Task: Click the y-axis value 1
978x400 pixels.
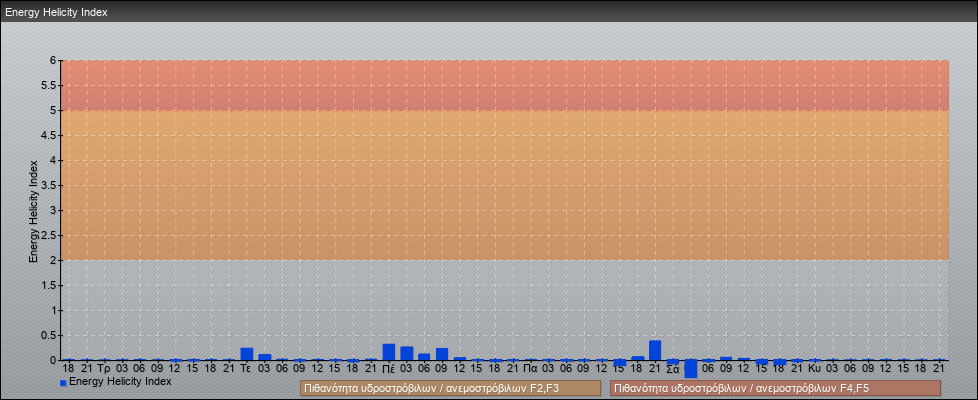Action: [x=54, y=310]
